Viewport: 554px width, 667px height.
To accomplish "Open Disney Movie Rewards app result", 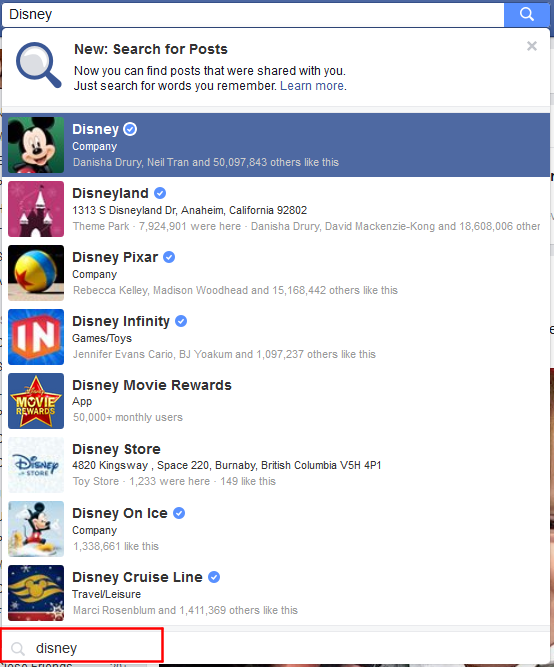I will coord(276,401).
